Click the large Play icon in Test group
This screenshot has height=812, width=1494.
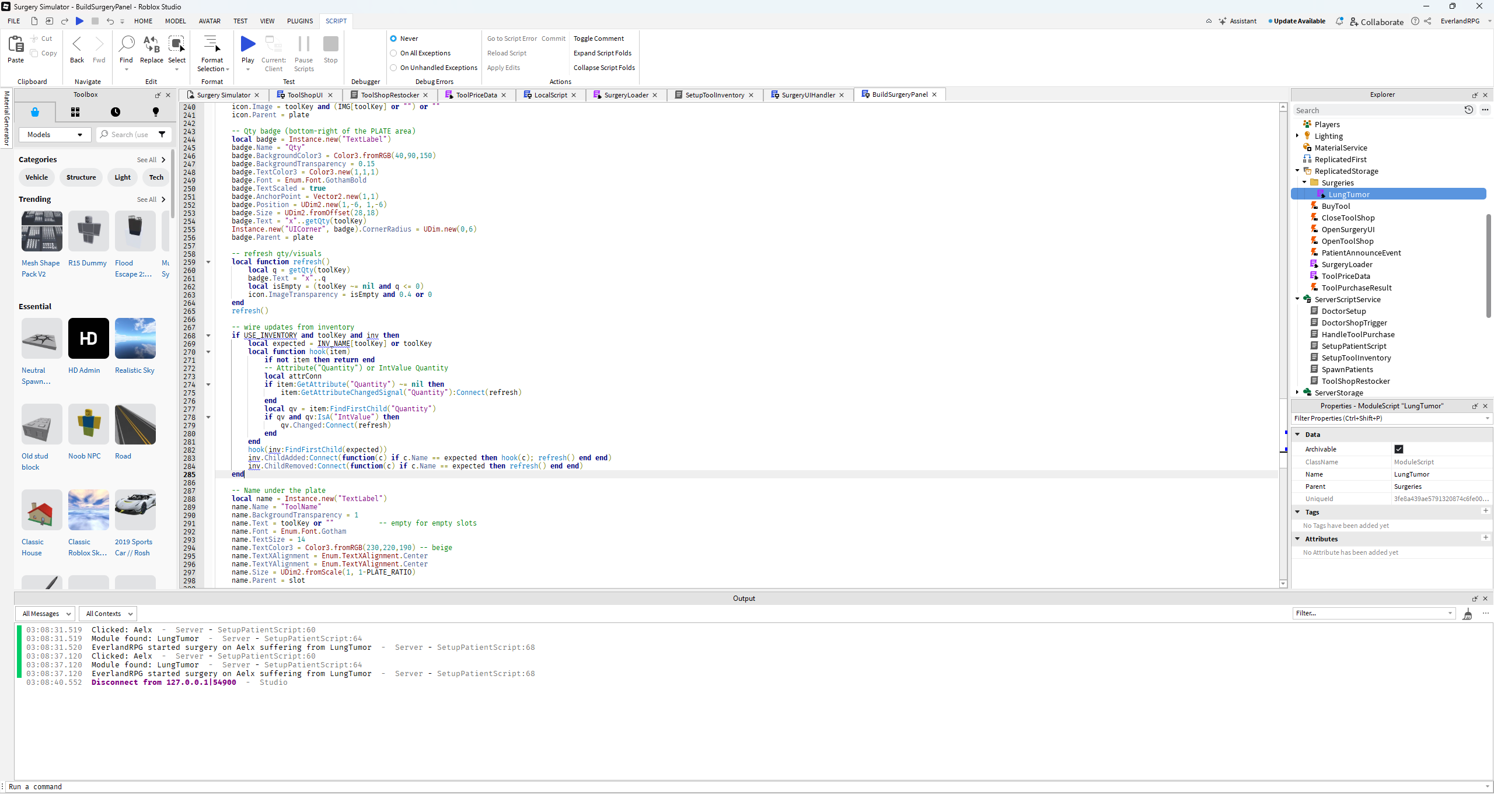click(248, 44)
